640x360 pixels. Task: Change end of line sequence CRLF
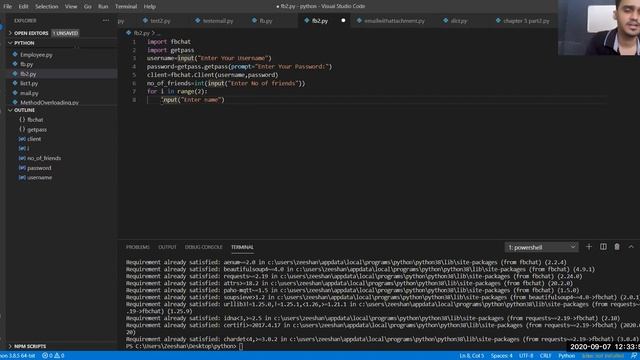tap(545, 356)
